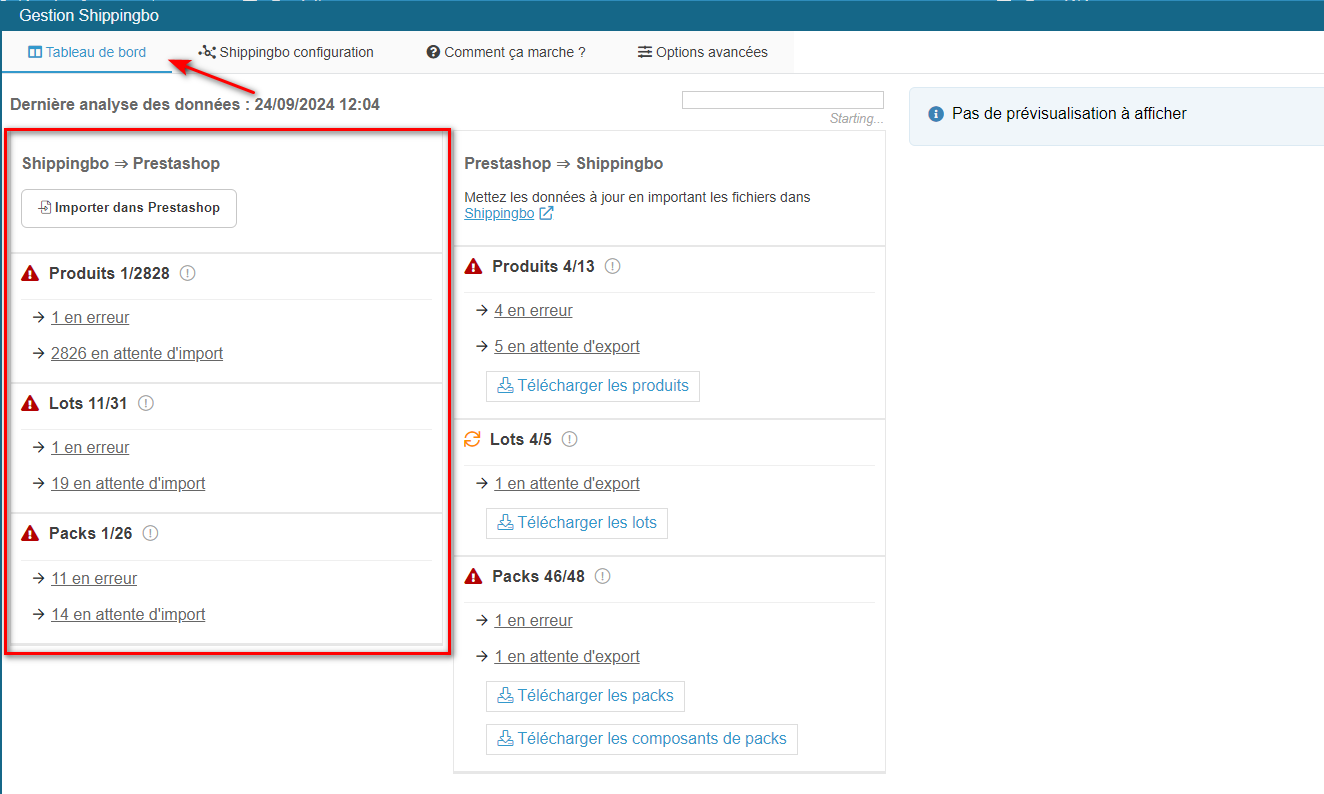Open '1 en attente d'export' under Packs 46/48
The image size is (1324, 794).
(567, 656)
